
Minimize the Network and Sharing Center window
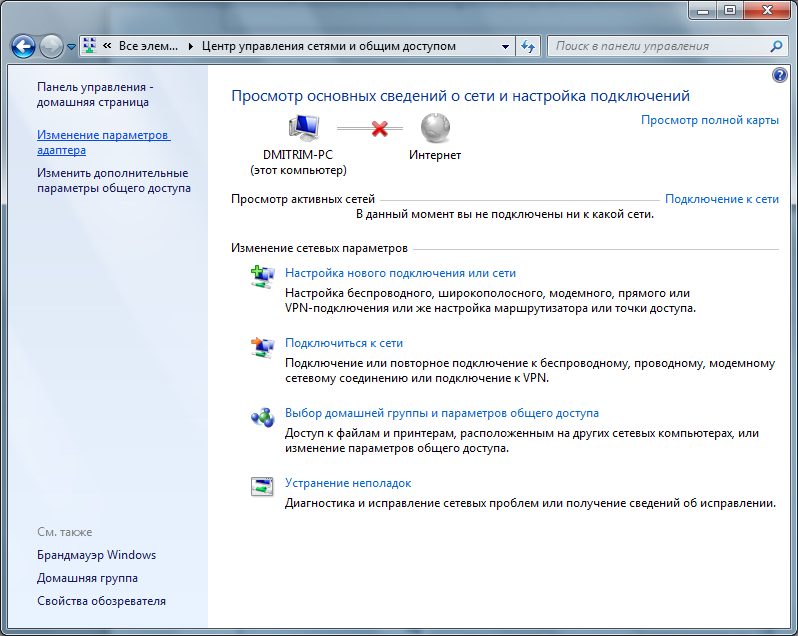pos(703,10)
